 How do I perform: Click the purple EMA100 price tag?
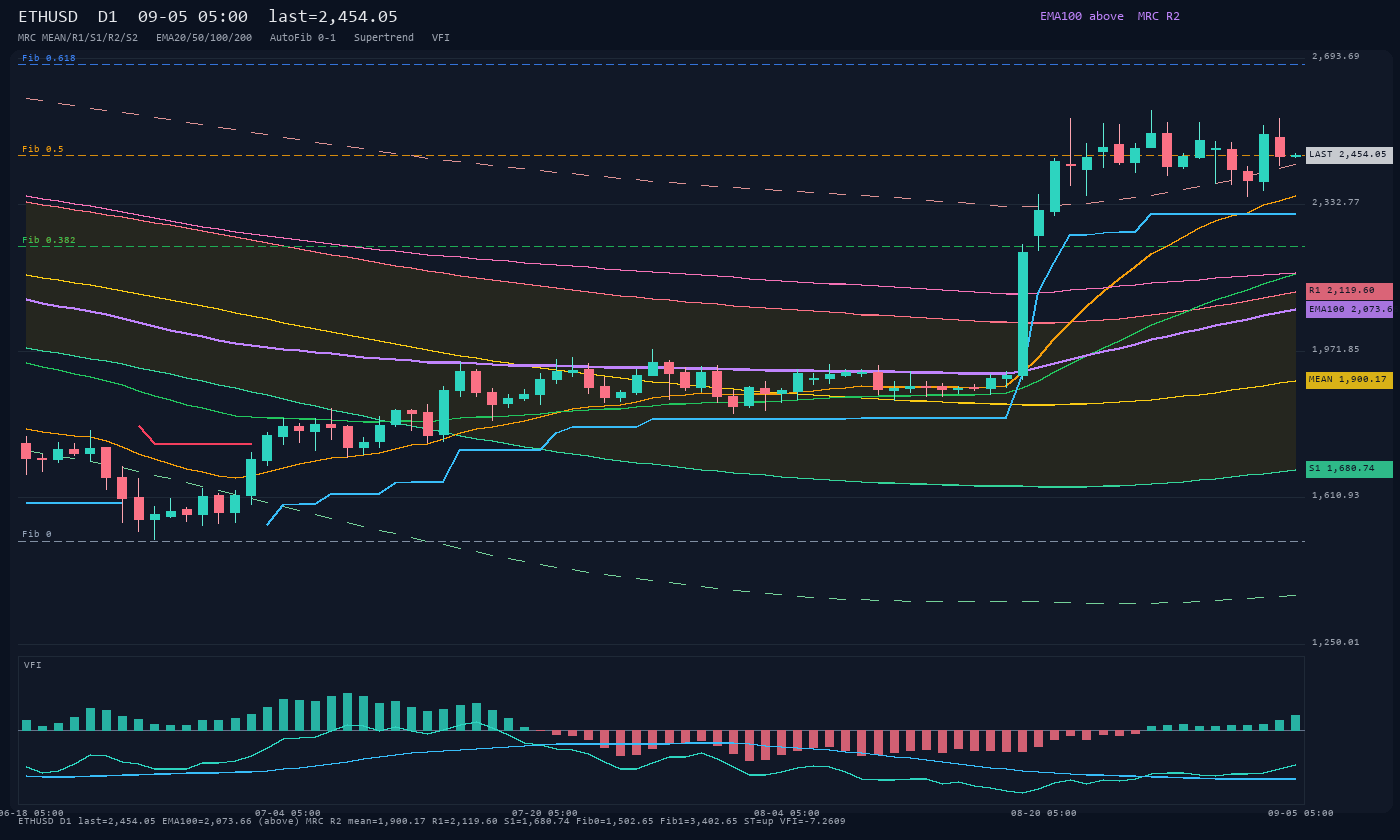[1349, 310]
